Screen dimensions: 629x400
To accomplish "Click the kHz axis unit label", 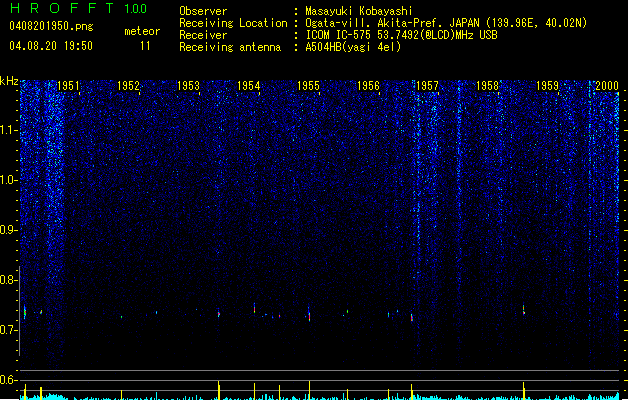I will pyautogui.click(x=9, y=81).
